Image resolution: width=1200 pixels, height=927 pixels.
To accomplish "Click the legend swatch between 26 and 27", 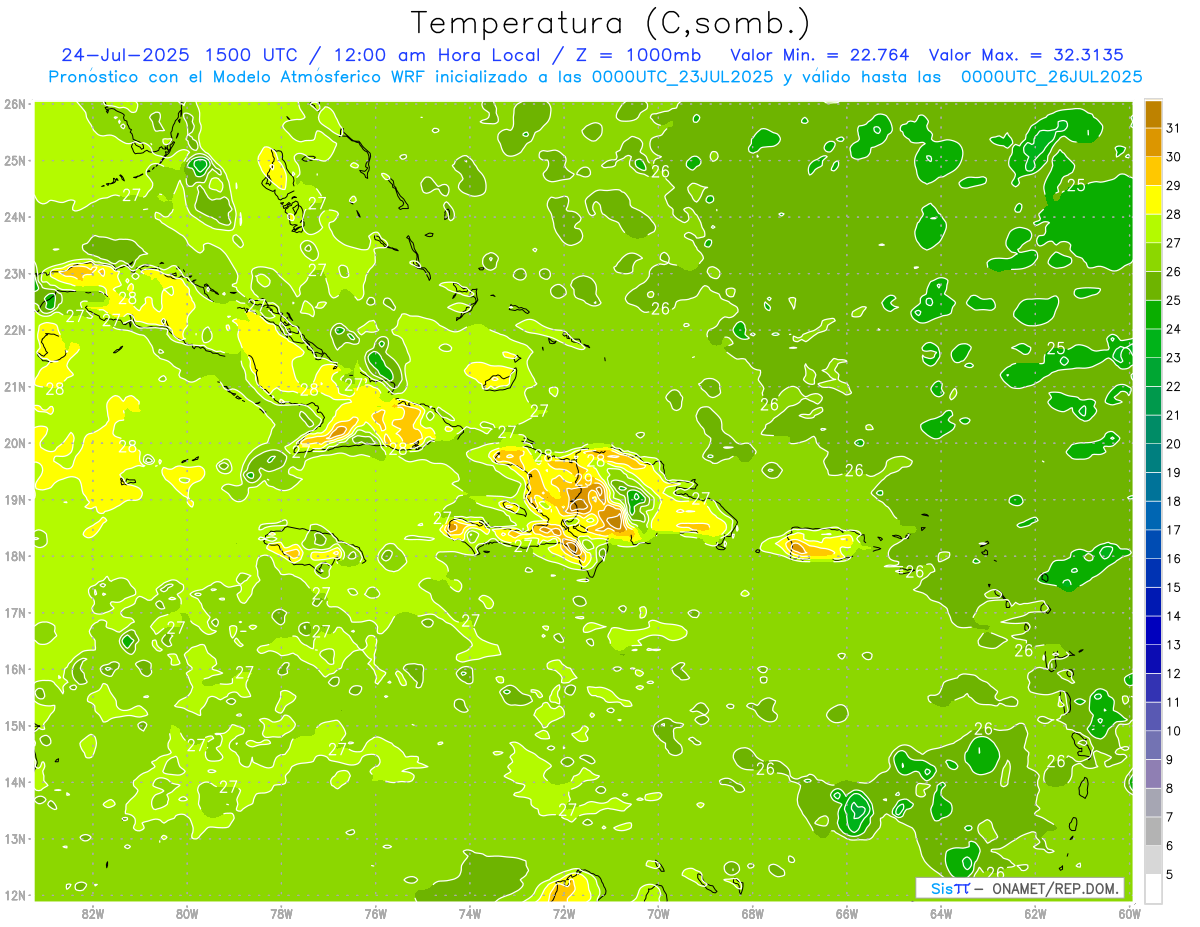I will tap(1153, 257).
